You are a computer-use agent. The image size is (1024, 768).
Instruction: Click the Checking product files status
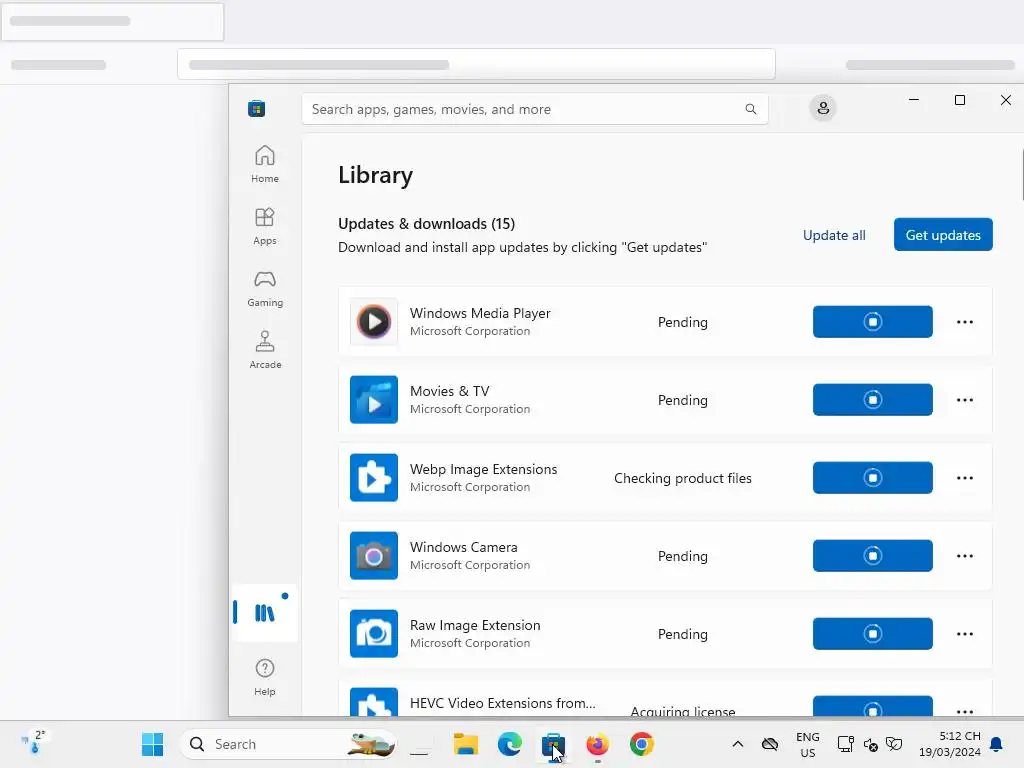coord(682,478)
